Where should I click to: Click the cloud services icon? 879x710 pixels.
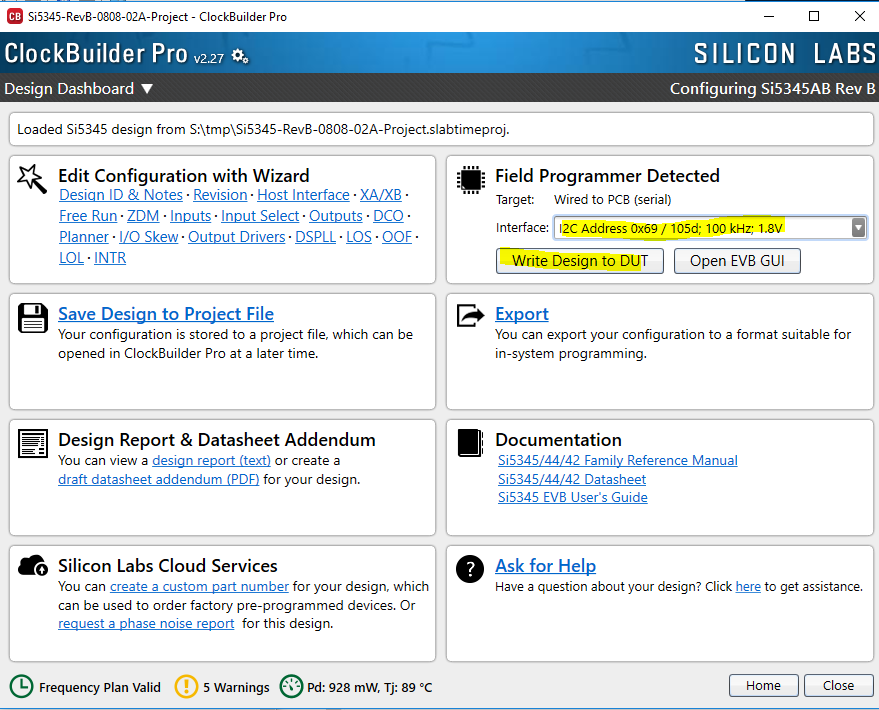[x=33, y=566]
